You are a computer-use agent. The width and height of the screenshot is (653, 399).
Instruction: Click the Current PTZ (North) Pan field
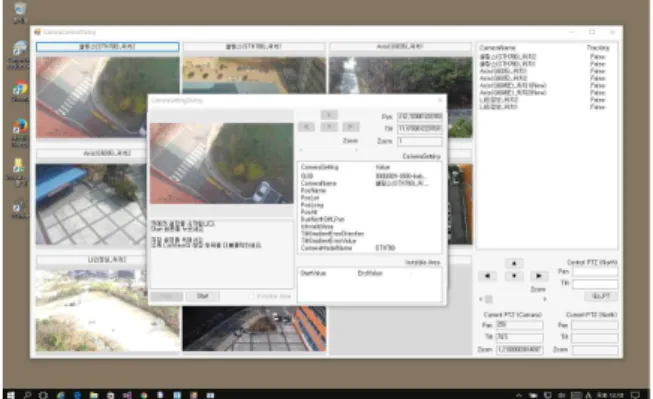pos(595,325)
